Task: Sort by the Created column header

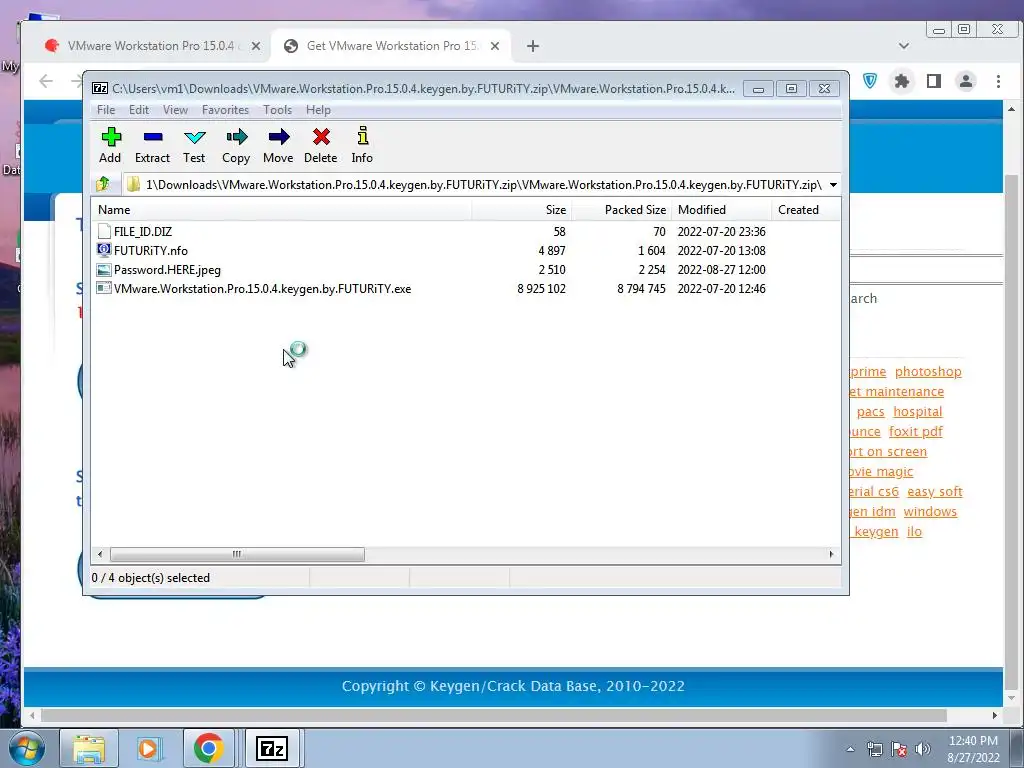Action: tap(806, 210)
